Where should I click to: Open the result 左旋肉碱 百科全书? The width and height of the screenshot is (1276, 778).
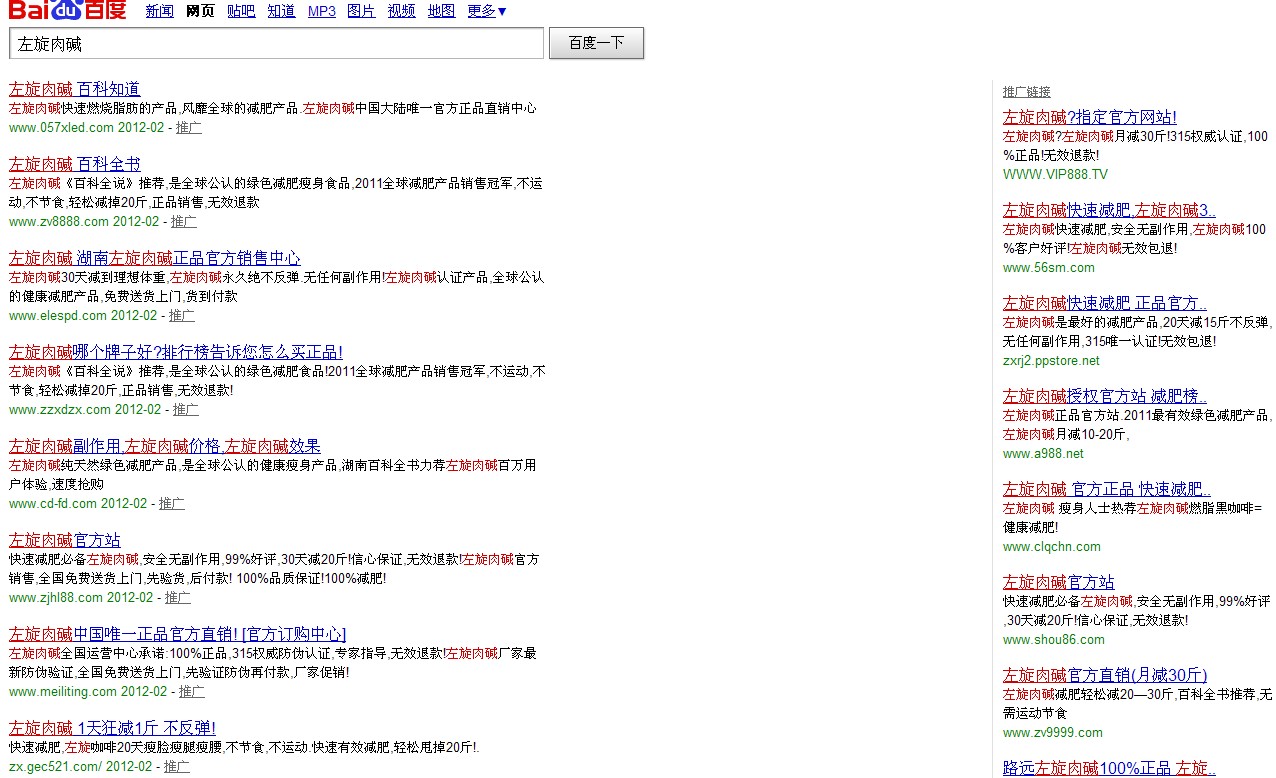[x=75, y=164]
